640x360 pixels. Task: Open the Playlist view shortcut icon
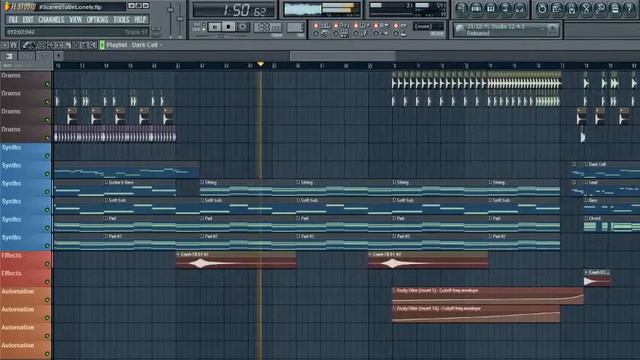462,9
